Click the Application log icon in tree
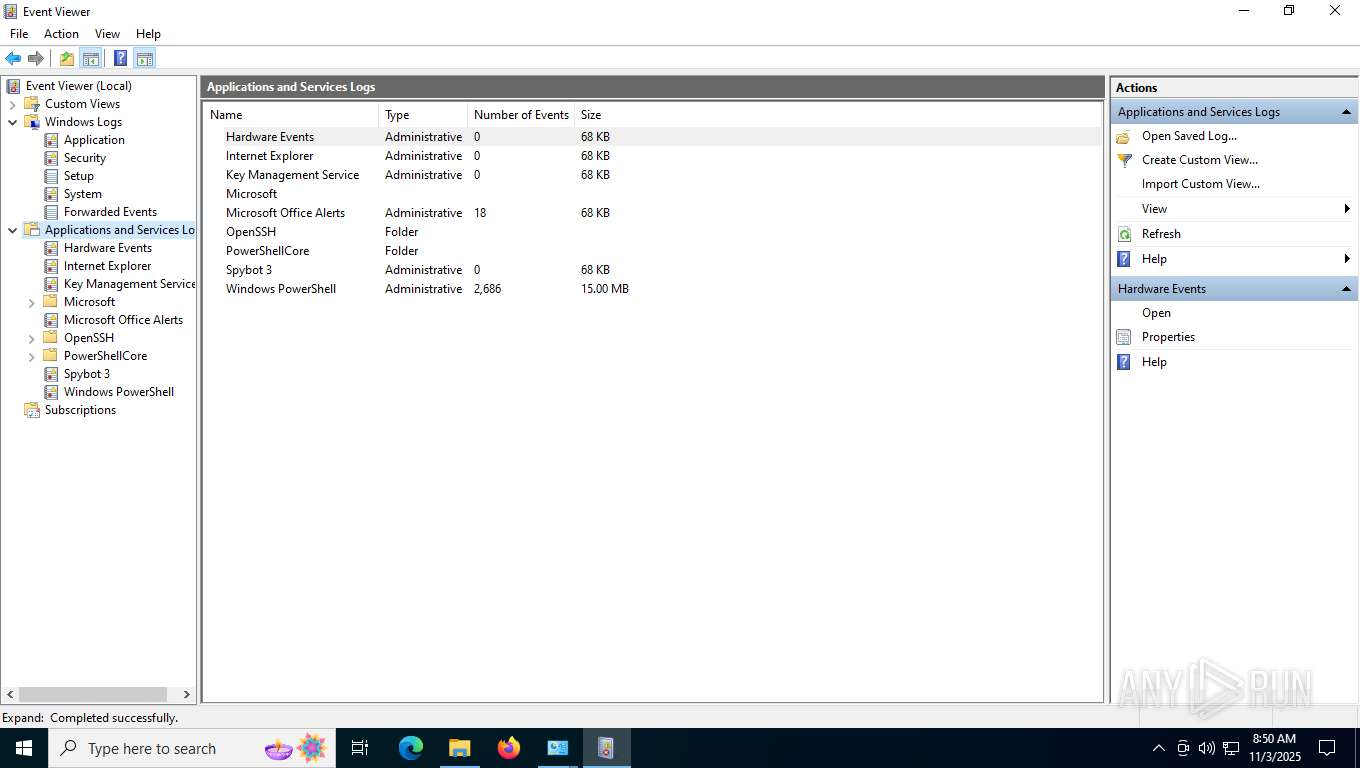 [51, 140]
